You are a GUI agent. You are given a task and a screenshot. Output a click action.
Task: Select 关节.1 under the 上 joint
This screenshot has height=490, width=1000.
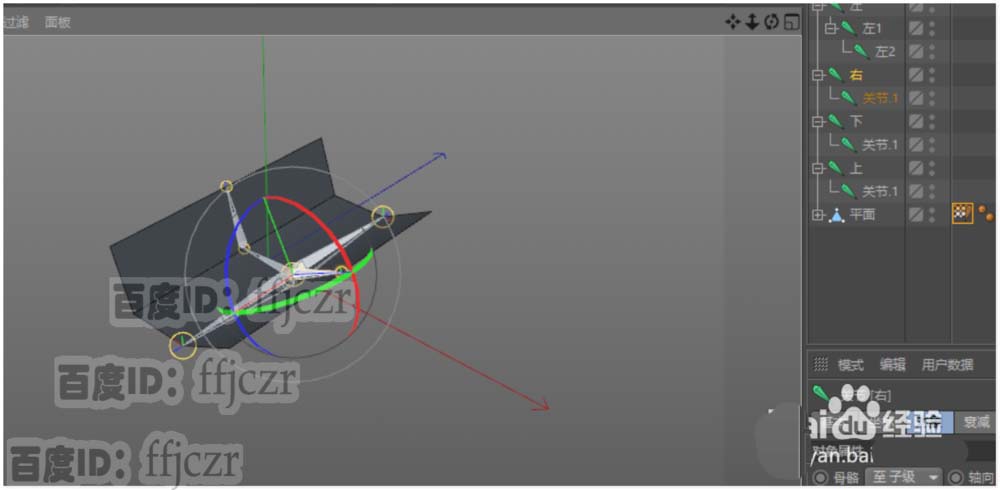880,191
